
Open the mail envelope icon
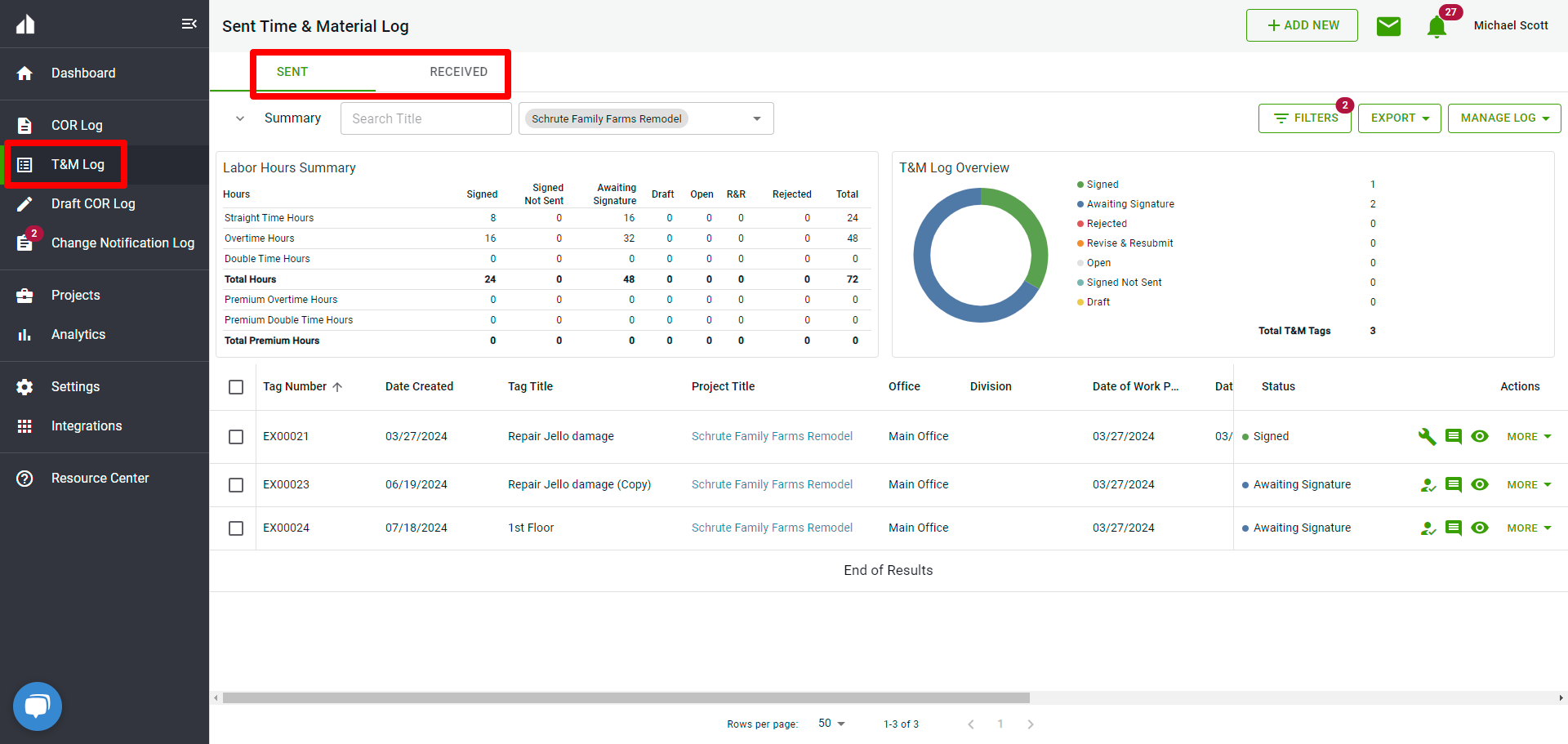[1388, 26]
